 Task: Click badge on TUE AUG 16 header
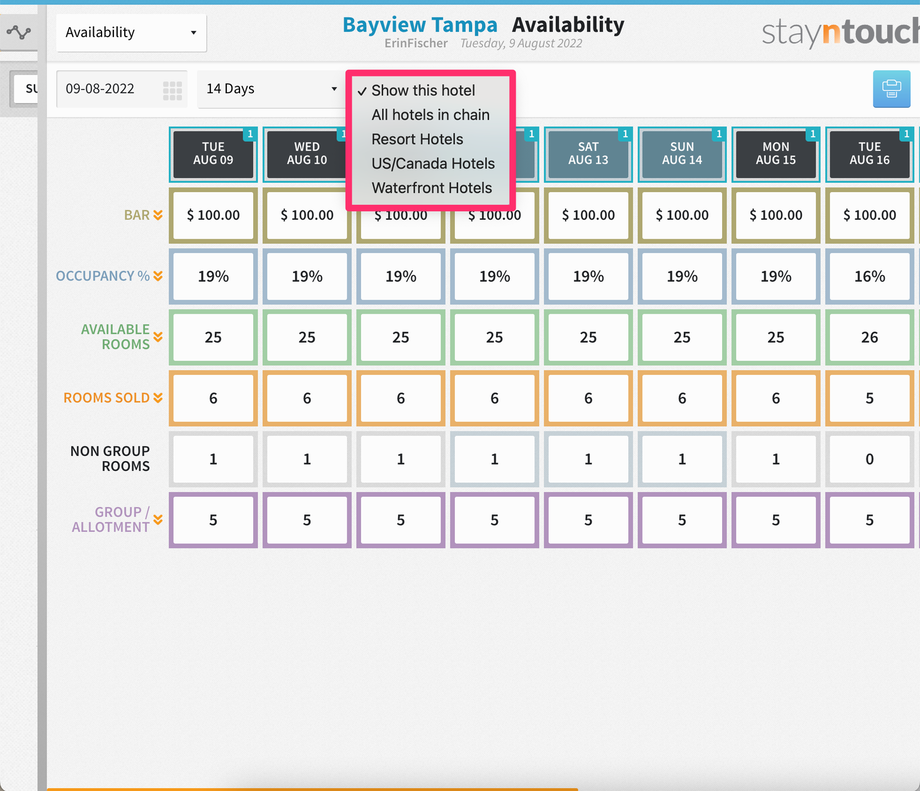[907, 134]
